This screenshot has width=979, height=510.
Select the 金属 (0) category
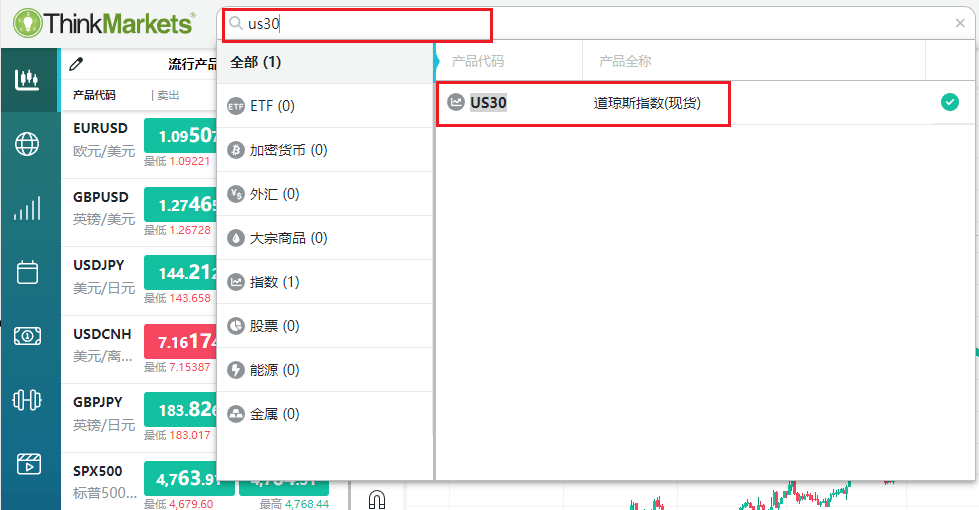coord(325,414)
